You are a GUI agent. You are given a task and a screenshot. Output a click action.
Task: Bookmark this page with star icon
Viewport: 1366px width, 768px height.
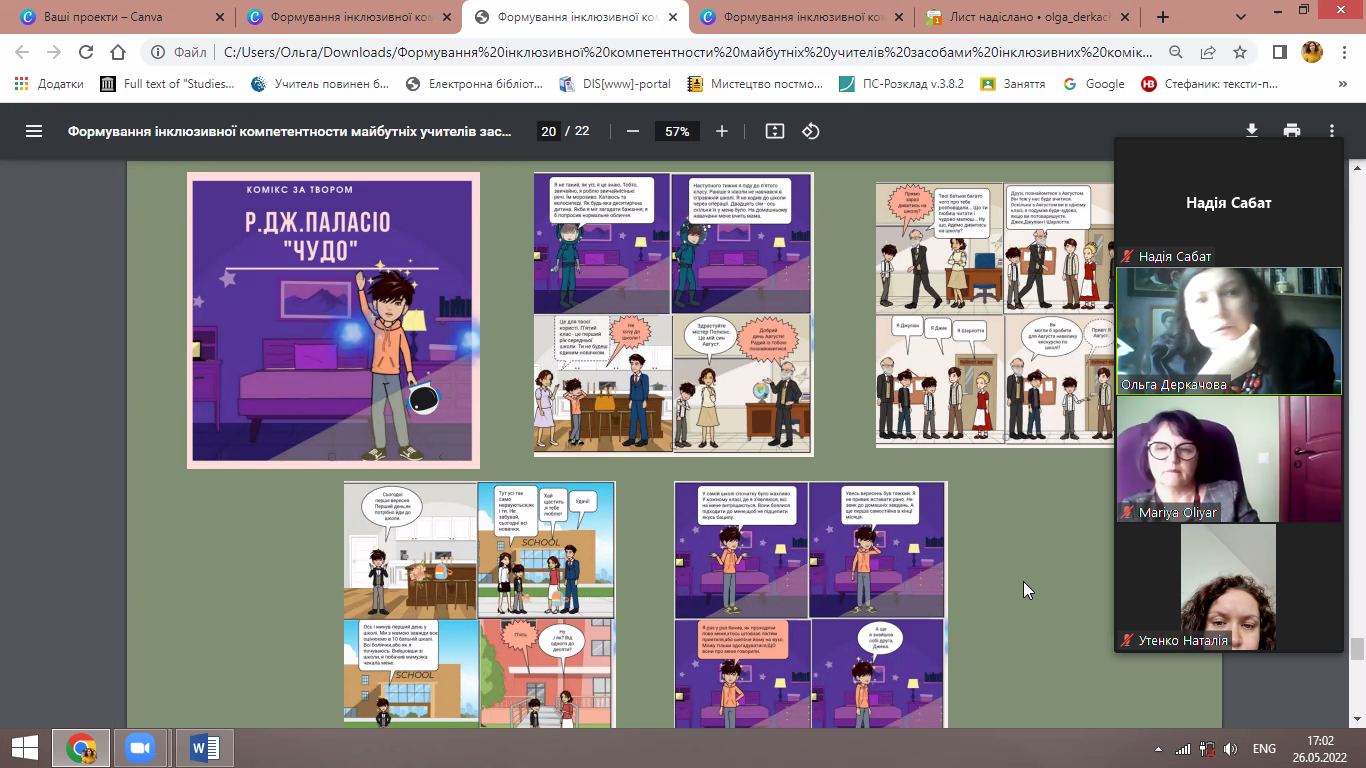(x=1240, y=53)
